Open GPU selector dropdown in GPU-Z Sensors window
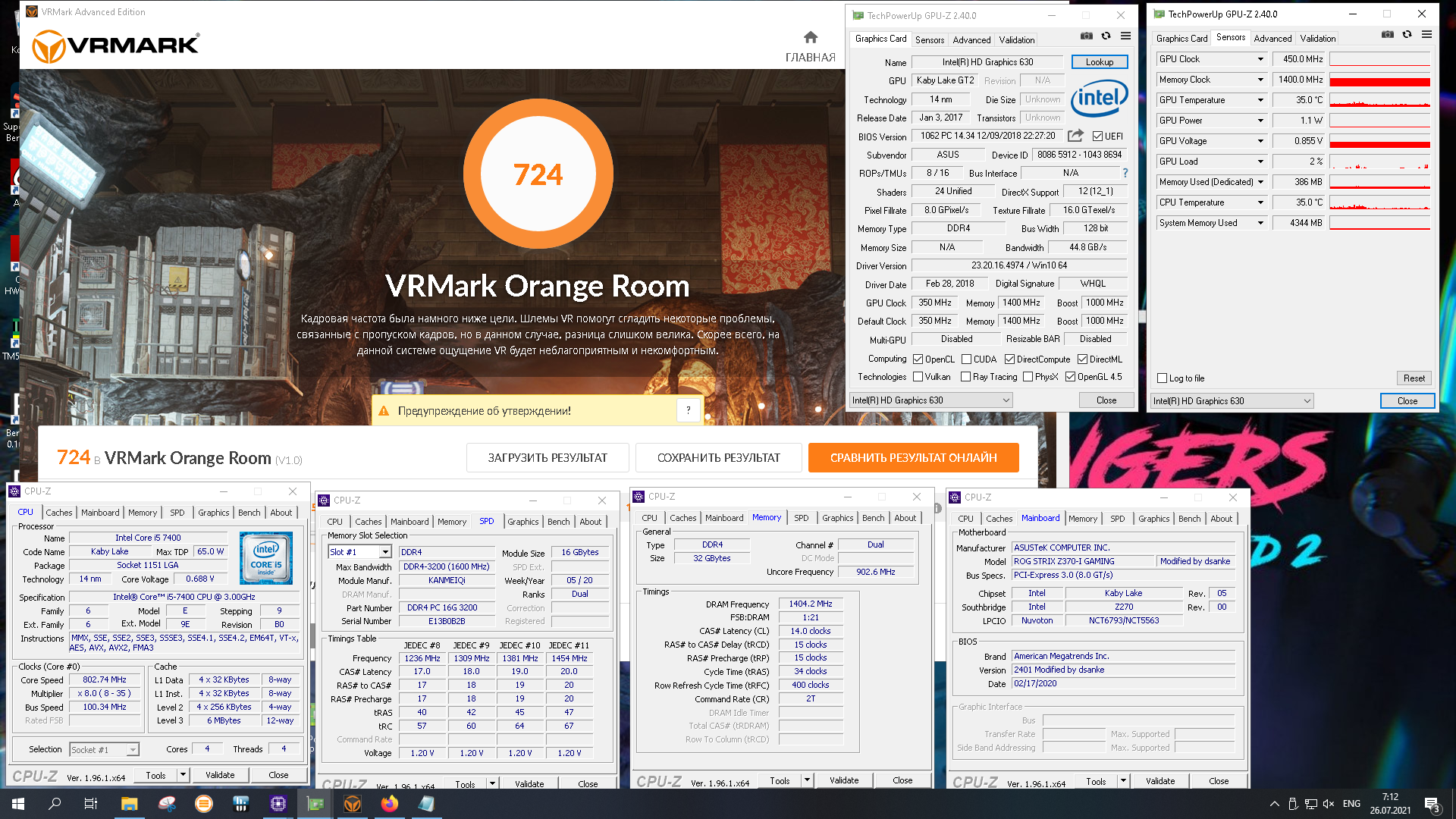This screenshot has width=1456, height=819. point(1232,401)
